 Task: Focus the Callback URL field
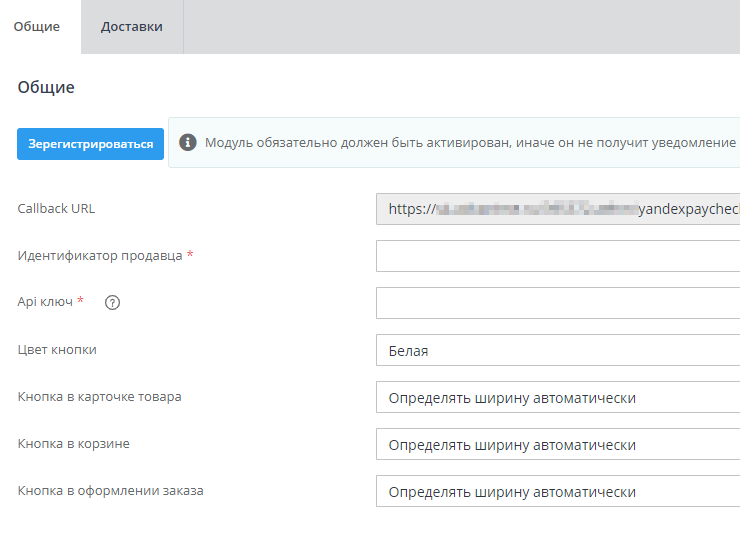pos(558,209)
